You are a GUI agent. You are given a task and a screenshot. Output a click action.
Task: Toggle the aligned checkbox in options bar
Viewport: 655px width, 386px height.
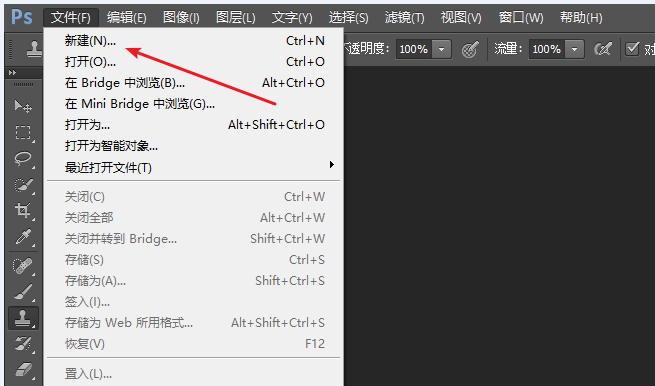tap(632, 49)
